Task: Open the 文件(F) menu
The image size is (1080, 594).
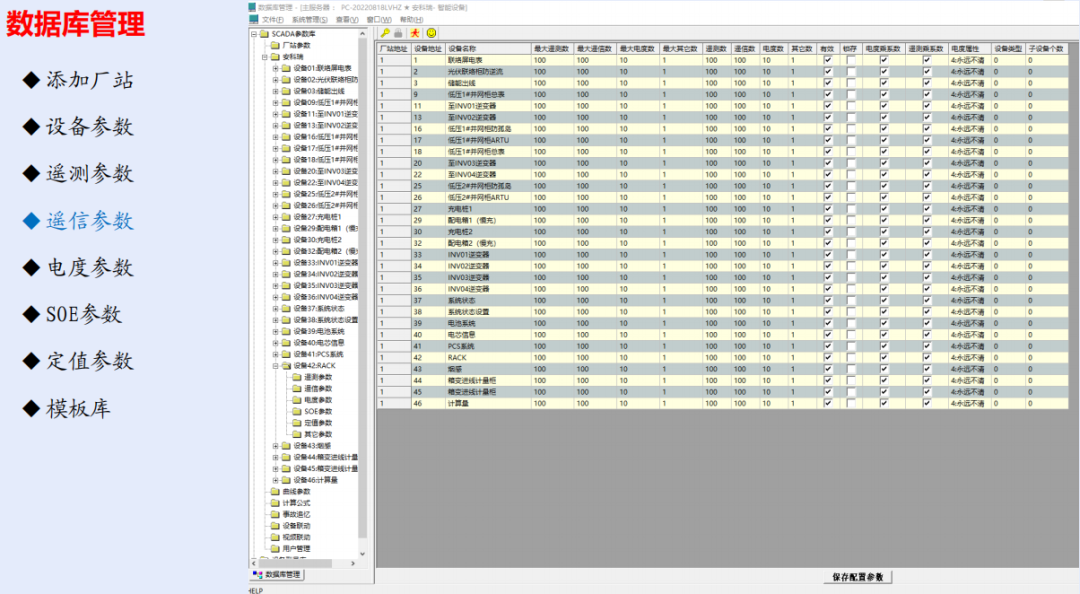Action: pos(273,20)
